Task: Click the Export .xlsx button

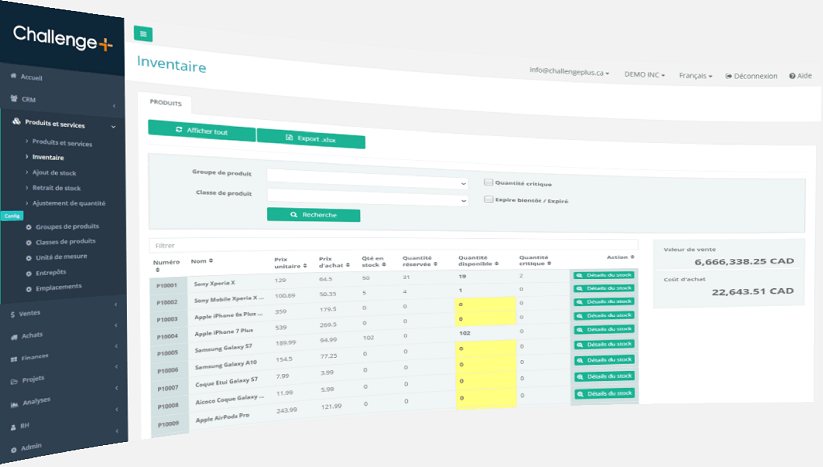Action: (311, 138)
